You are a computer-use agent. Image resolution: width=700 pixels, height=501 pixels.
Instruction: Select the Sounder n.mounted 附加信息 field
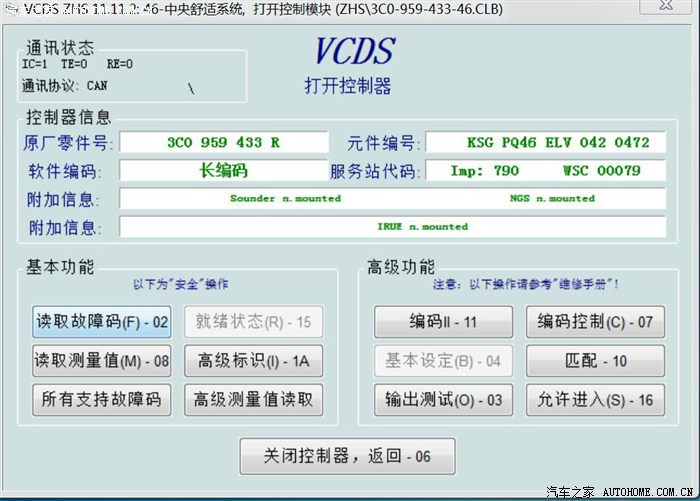click(x=392, y=199)
